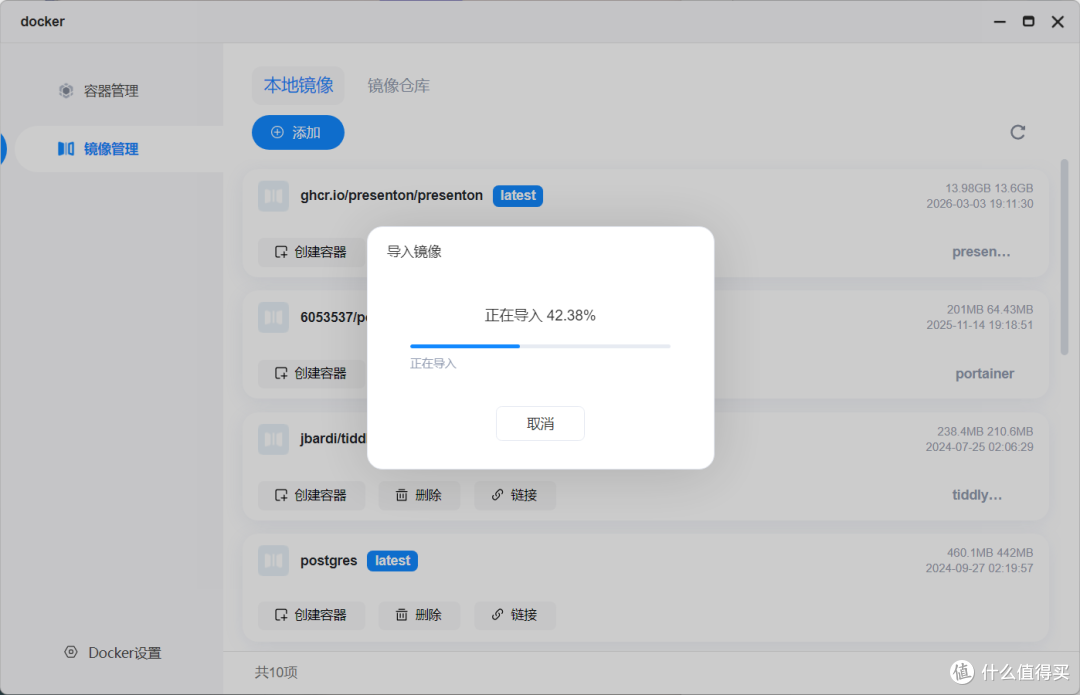Open link for postgres image
1080x695 pixels.
(x=515, y=615)
